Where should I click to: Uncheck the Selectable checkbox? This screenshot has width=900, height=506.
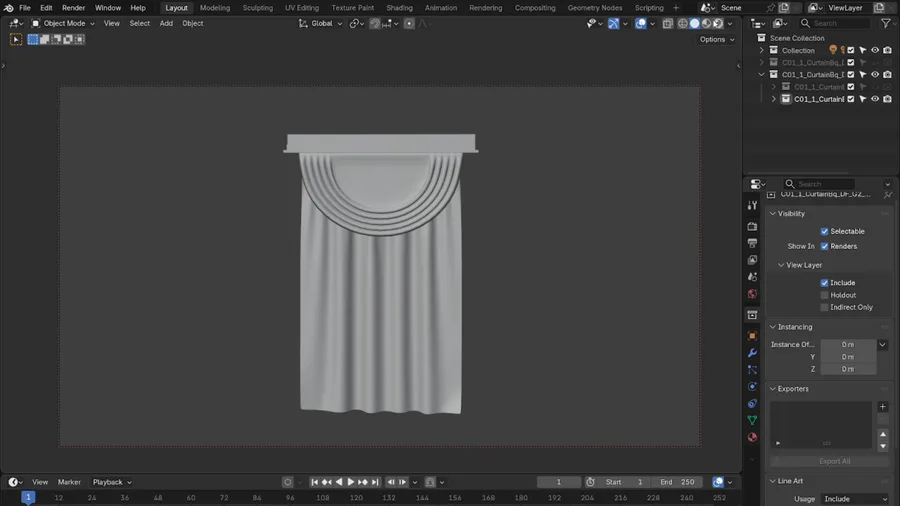point(825,231)
